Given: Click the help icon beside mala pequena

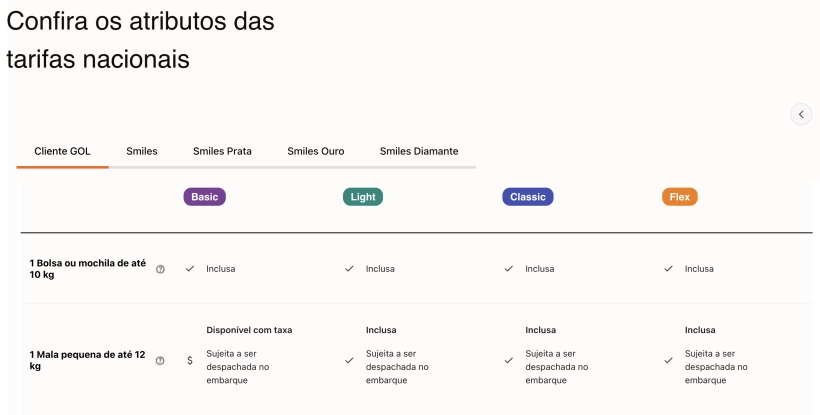Looking at the screenshot, I should pyautogui.click(x=160, y=361).
